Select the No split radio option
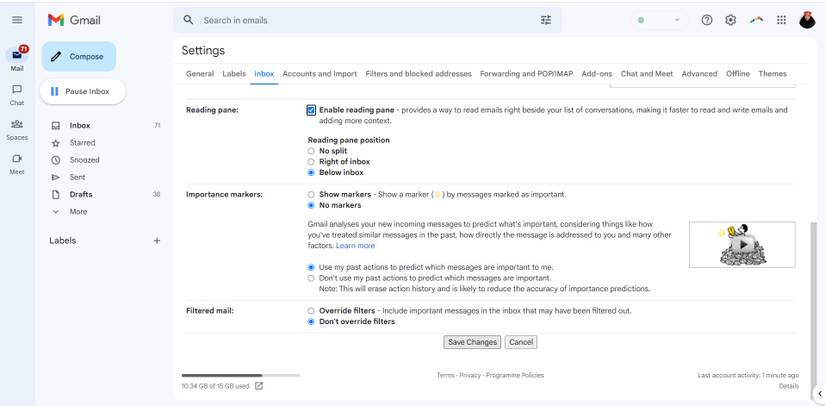 pyautogui.click(x=311, y=151)
